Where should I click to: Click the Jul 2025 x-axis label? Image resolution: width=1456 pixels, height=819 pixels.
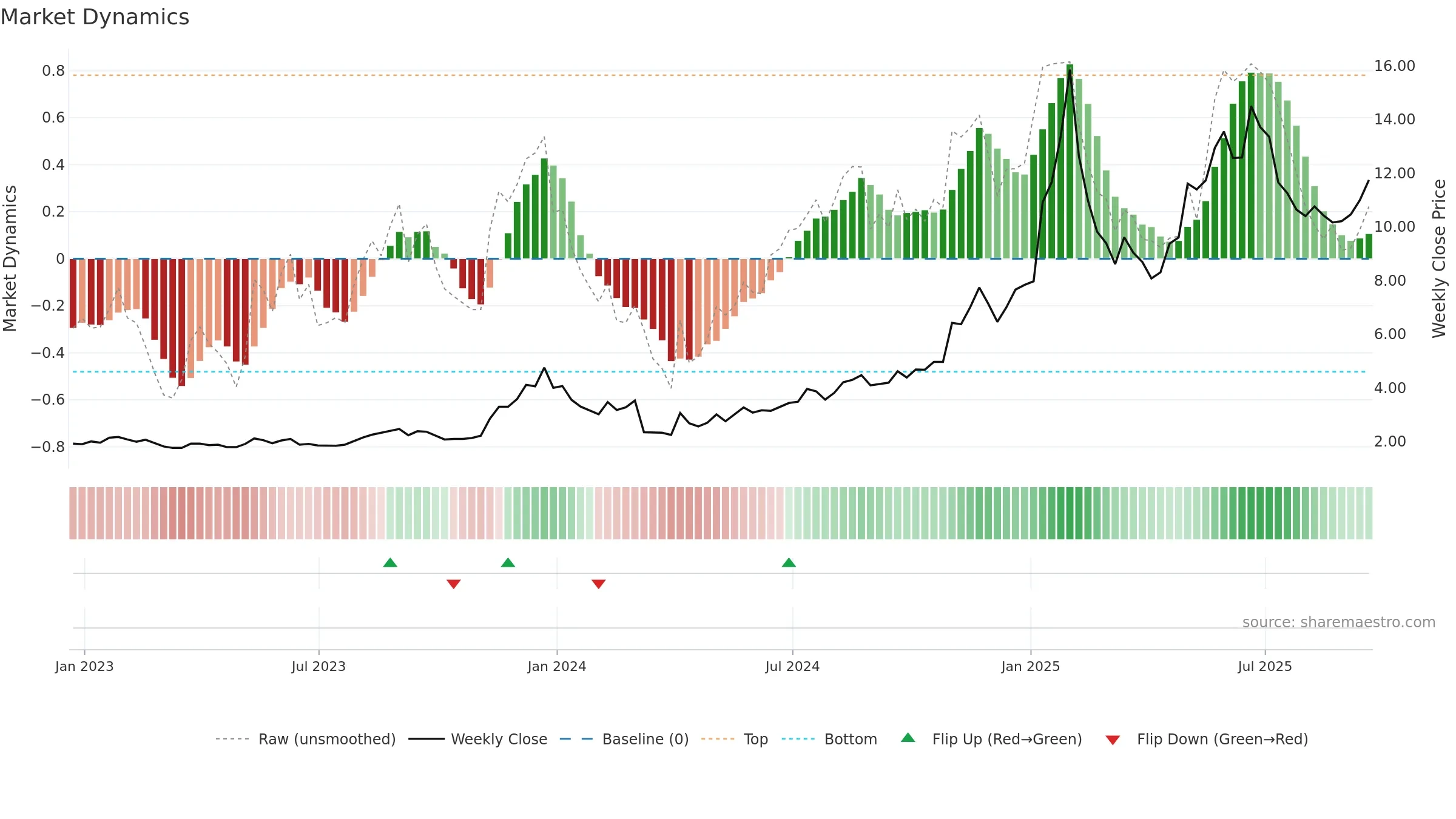tap(1265, 666)
